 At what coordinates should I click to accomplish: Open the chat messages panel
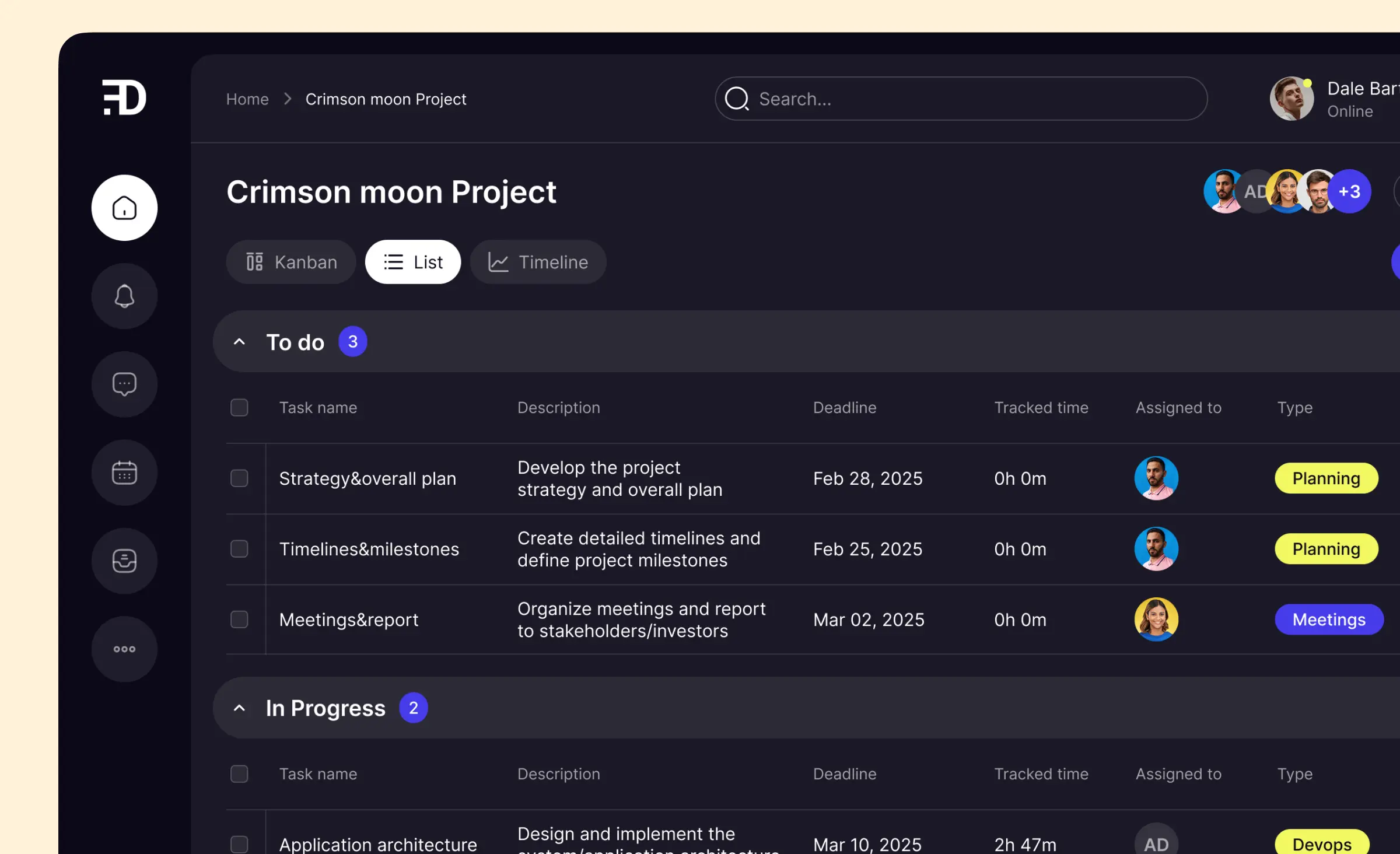click(124, 384)
